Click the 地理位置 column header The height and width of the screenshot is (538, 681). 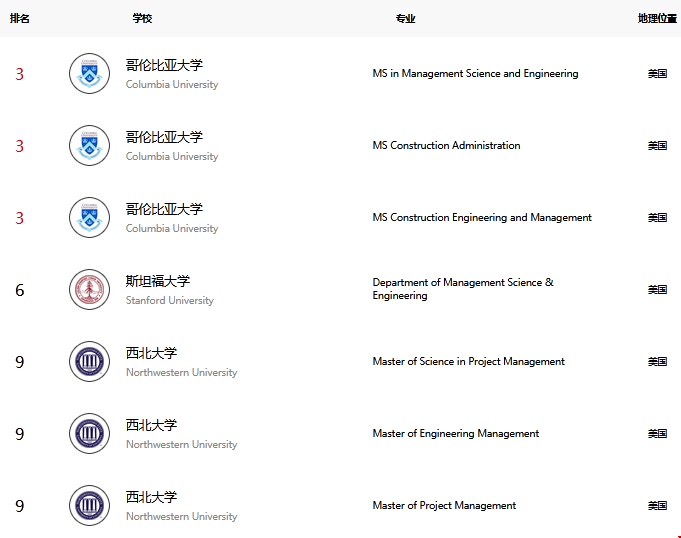click(x=657, y=18)
